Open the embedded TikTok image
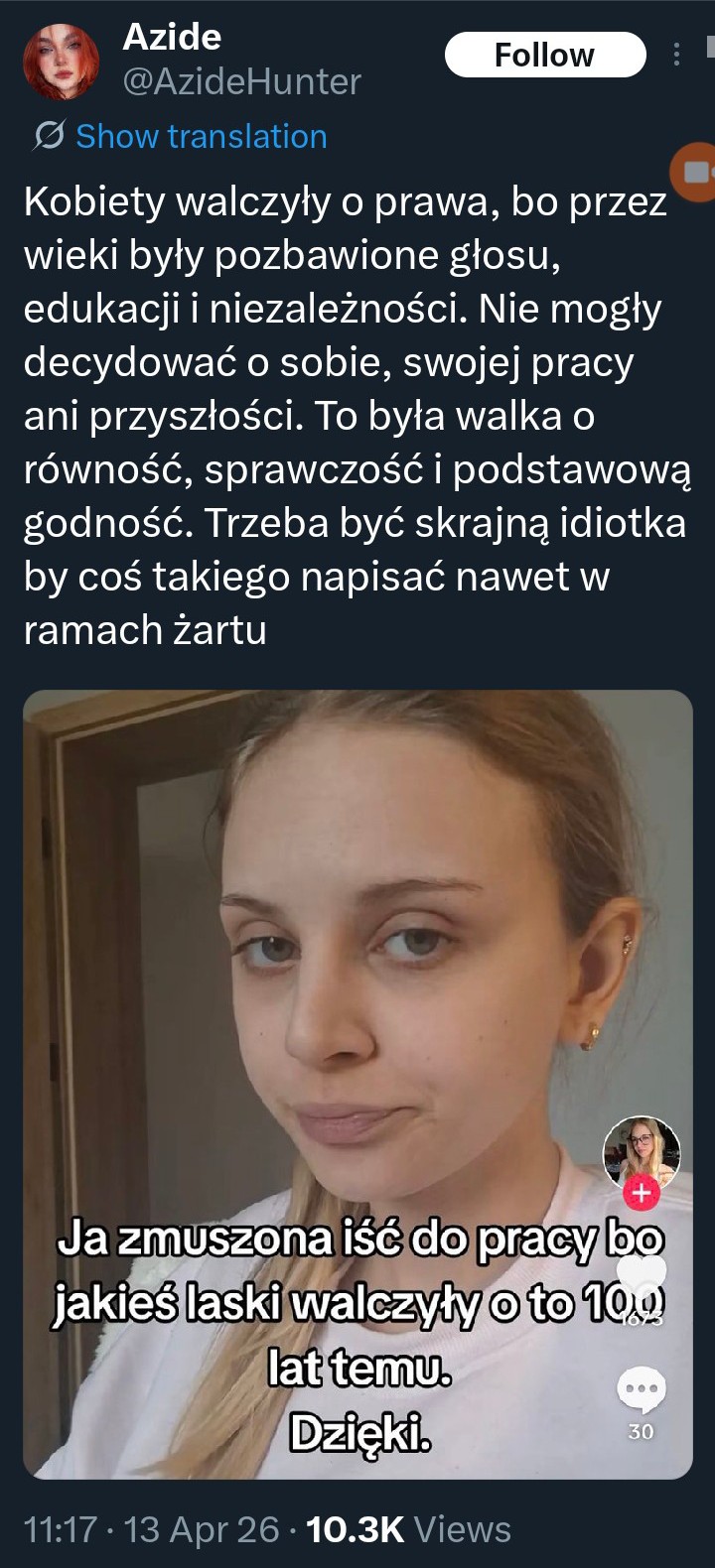Image resolution: width=715 pixels, height=1568 pixels. [357, 1084]
